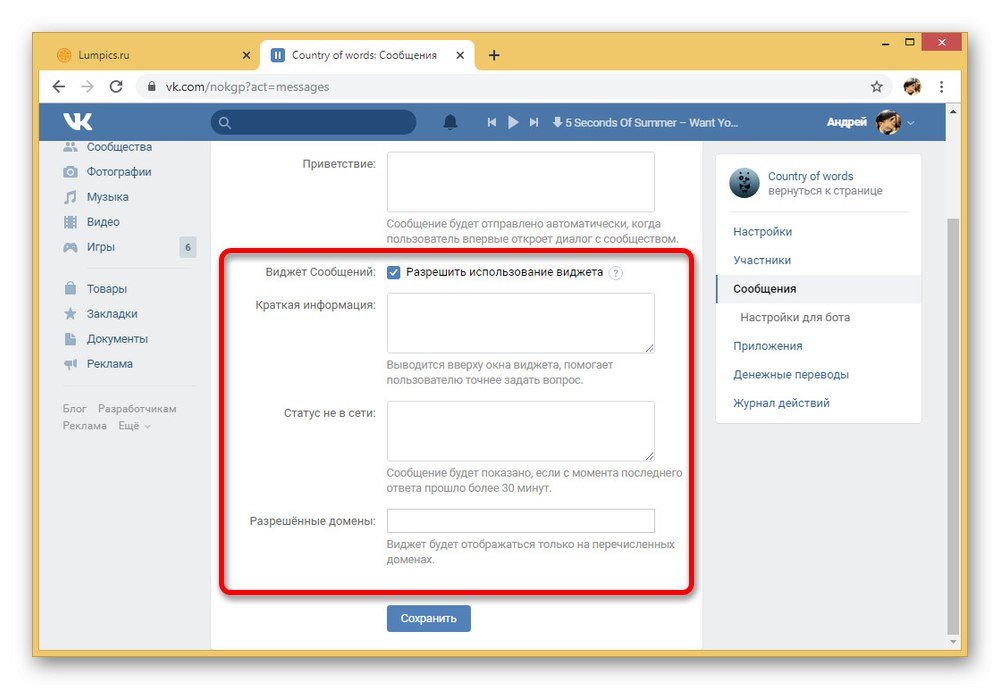The width and height of the screenshot is (1000, 689).
Task: Open Участники in community menu
Action: tap(761, 260)
